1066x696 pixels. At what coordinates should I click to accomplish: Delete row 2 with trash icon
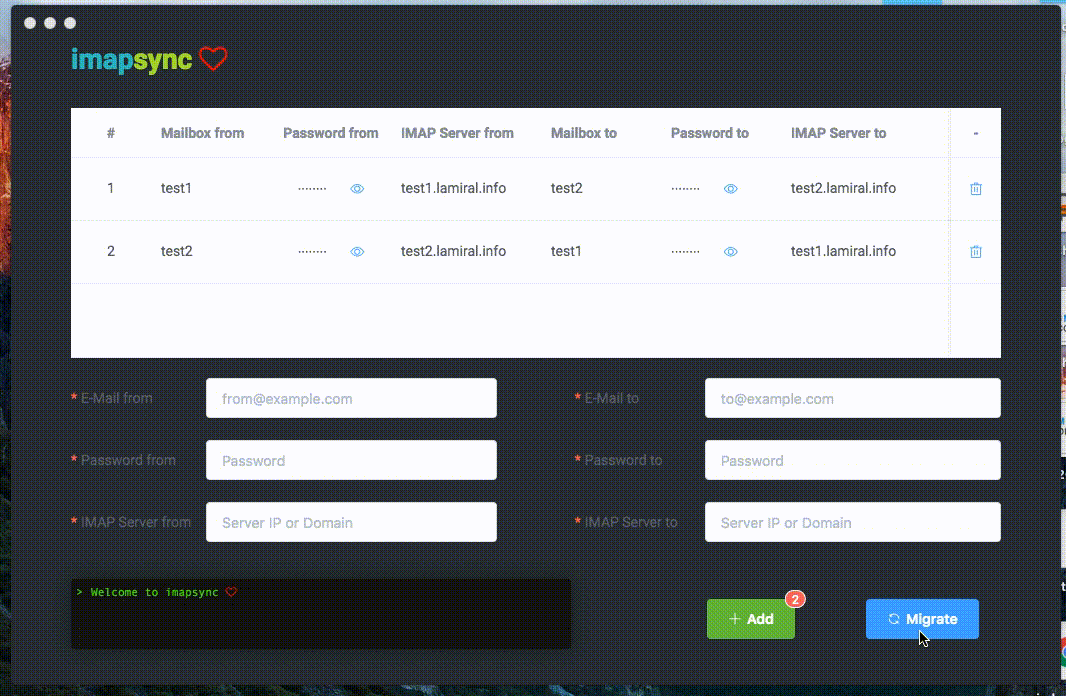pyautogui.click(x=976, y=251)
